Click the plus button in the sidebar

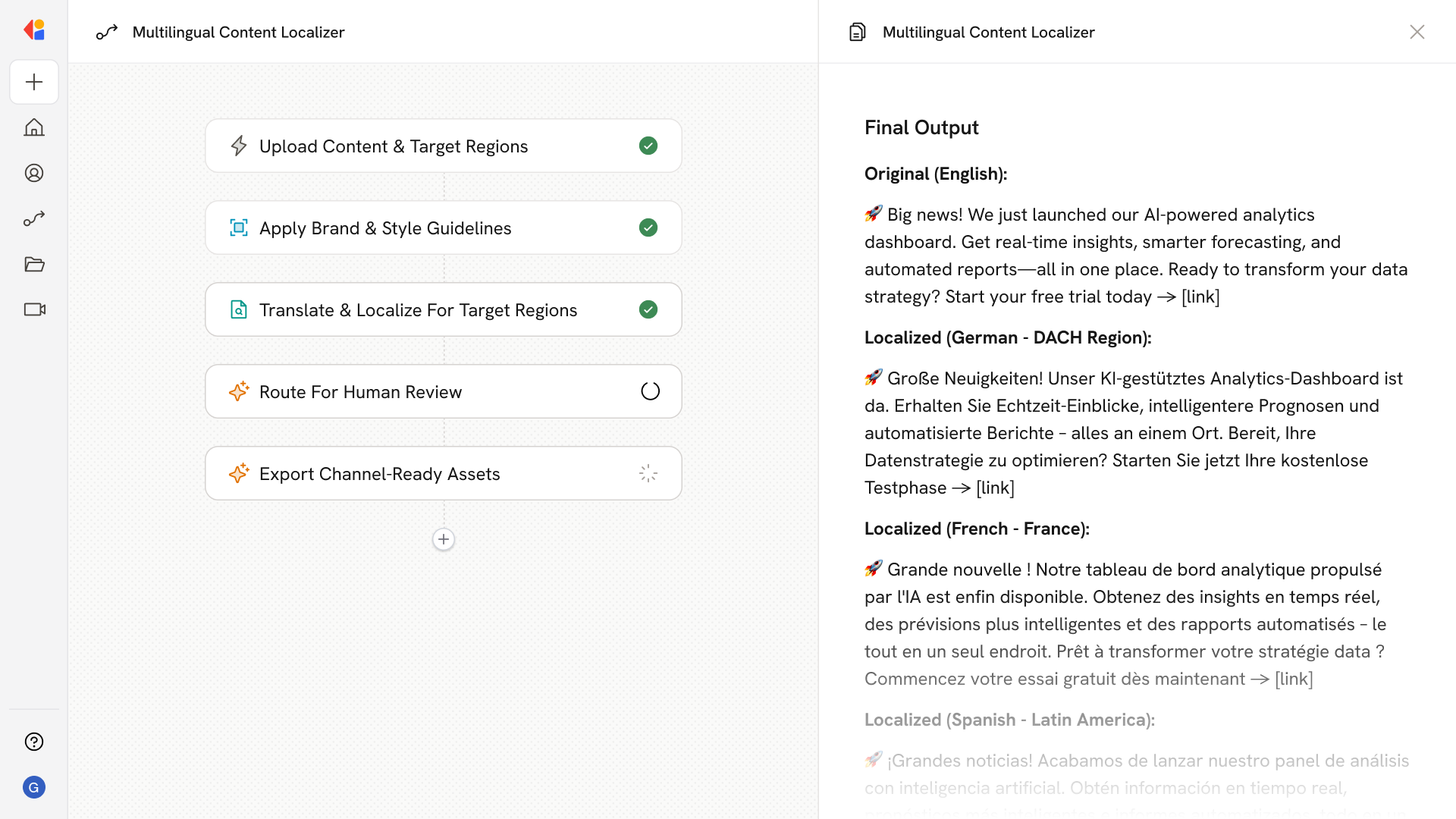point(34,82)
